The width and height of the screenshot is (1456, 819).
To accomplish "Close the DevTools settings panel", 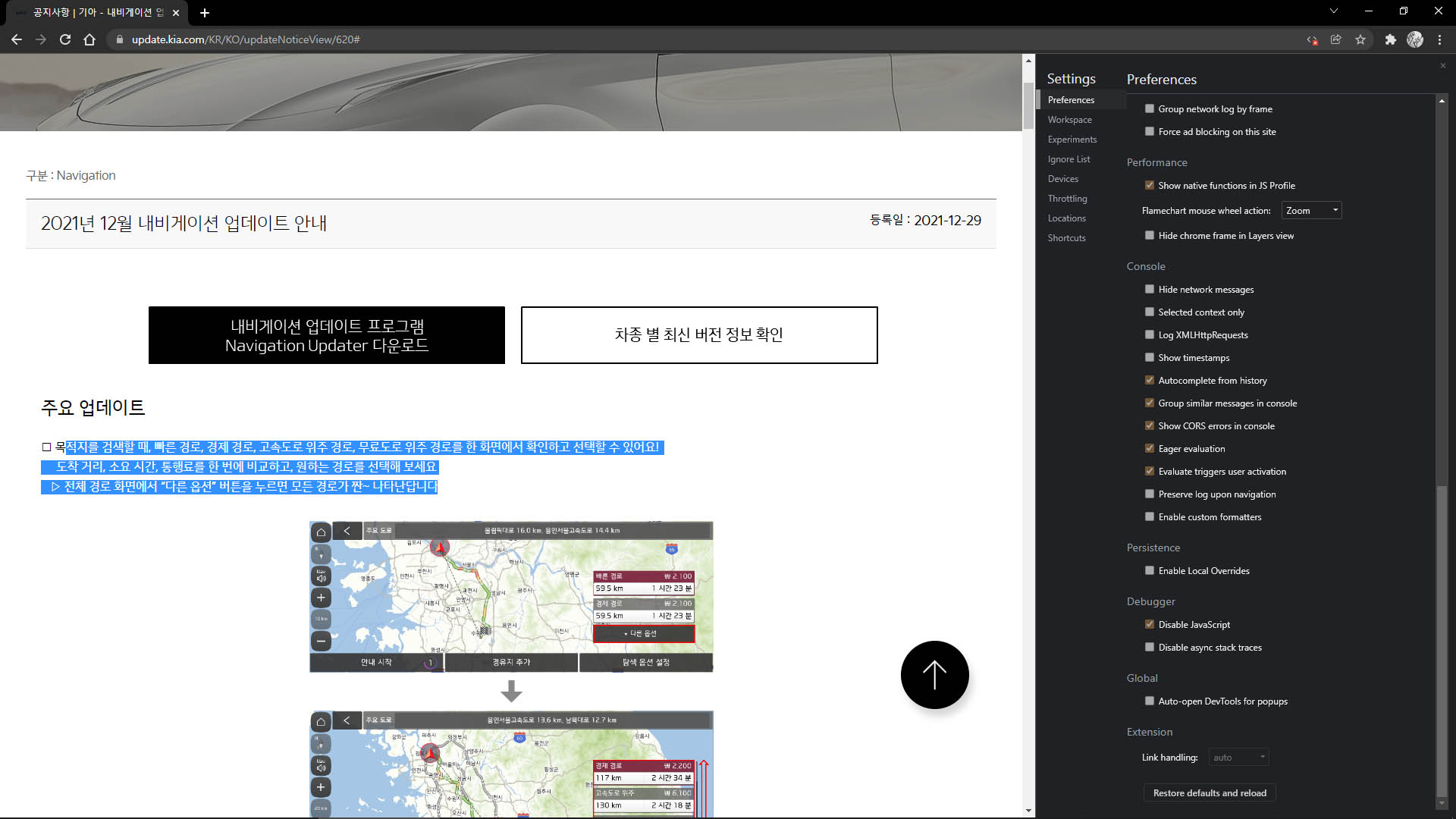I will pos(1442,66).
